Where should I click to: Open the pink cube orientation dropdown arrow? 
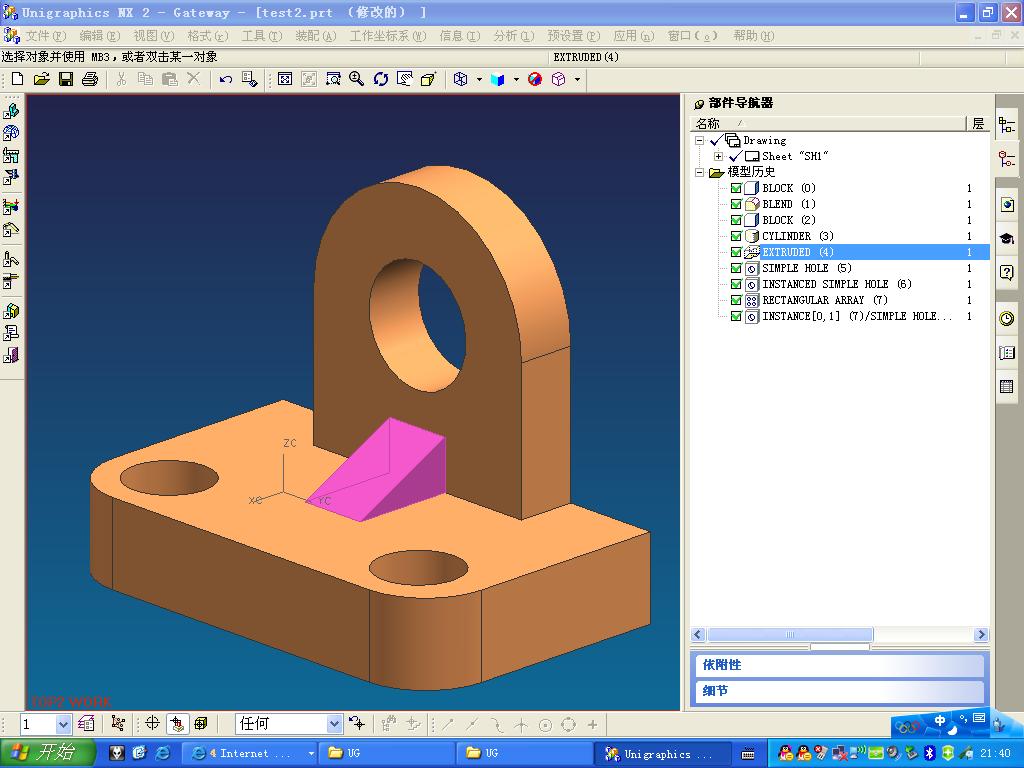click(x=577, y=80)
